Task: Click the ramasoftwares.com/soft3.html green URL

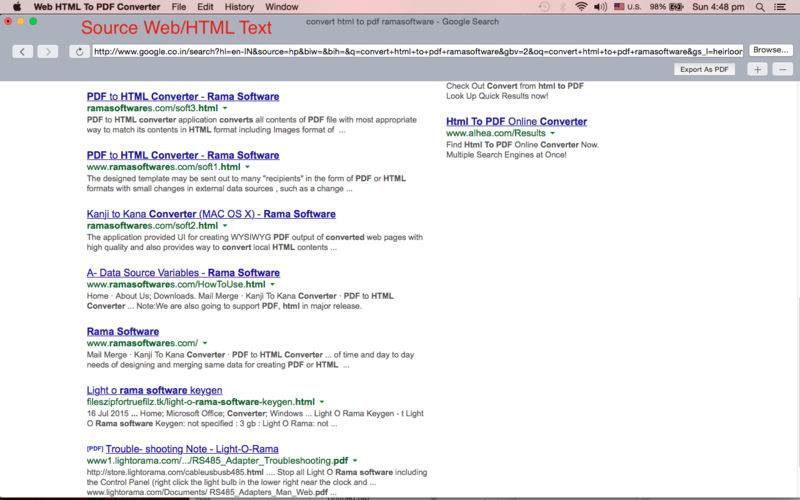Action: coord(152,108)
